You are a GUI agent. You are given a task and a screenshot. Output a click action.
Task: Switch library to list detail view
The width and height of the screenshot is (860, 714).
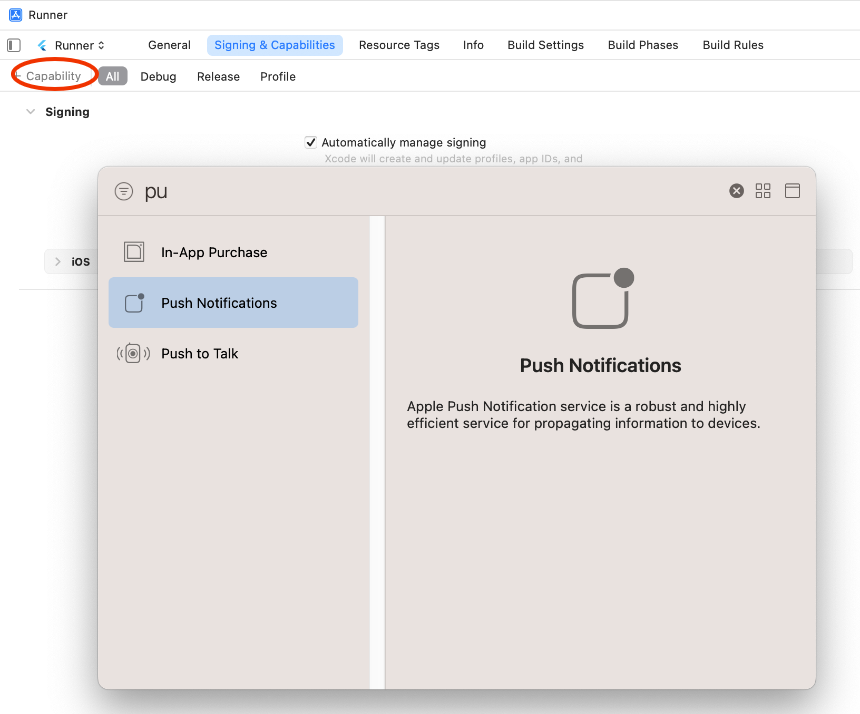click(x=792, y=191)
